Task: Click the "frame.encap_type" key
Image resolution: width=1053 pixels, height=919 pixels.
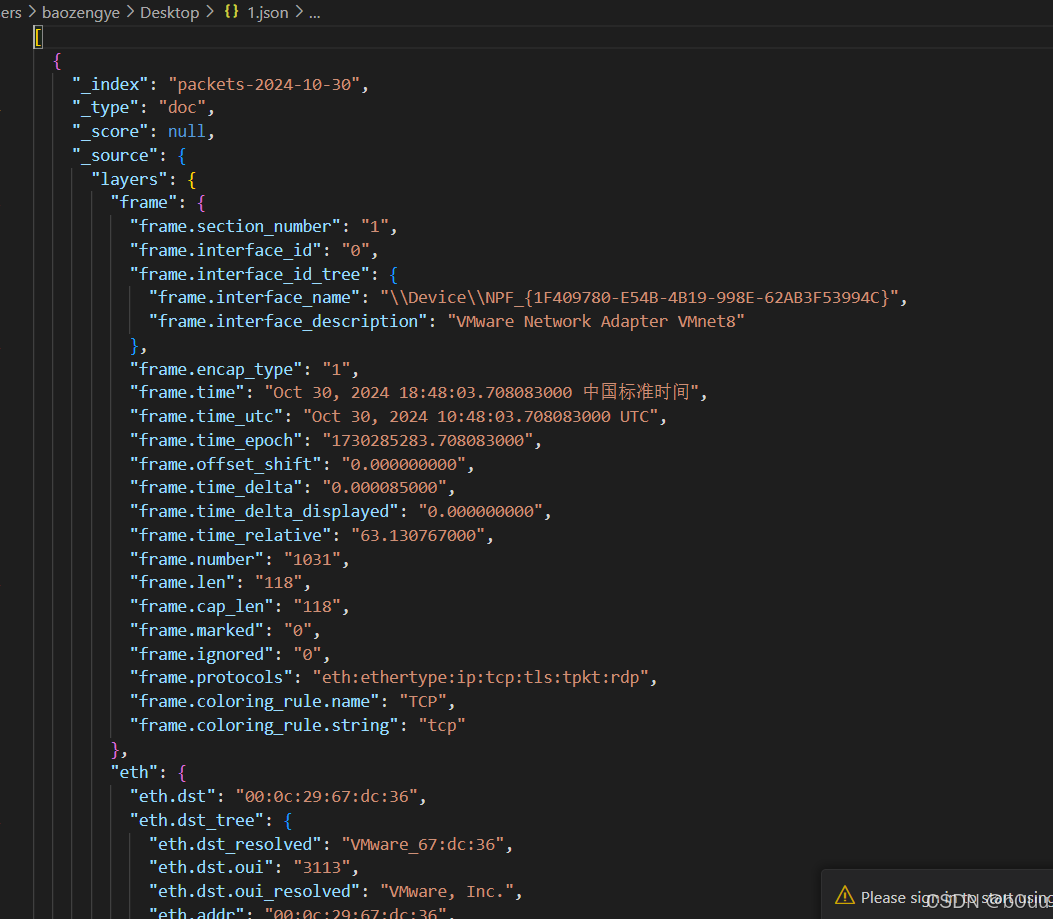Action: [216, 369]
